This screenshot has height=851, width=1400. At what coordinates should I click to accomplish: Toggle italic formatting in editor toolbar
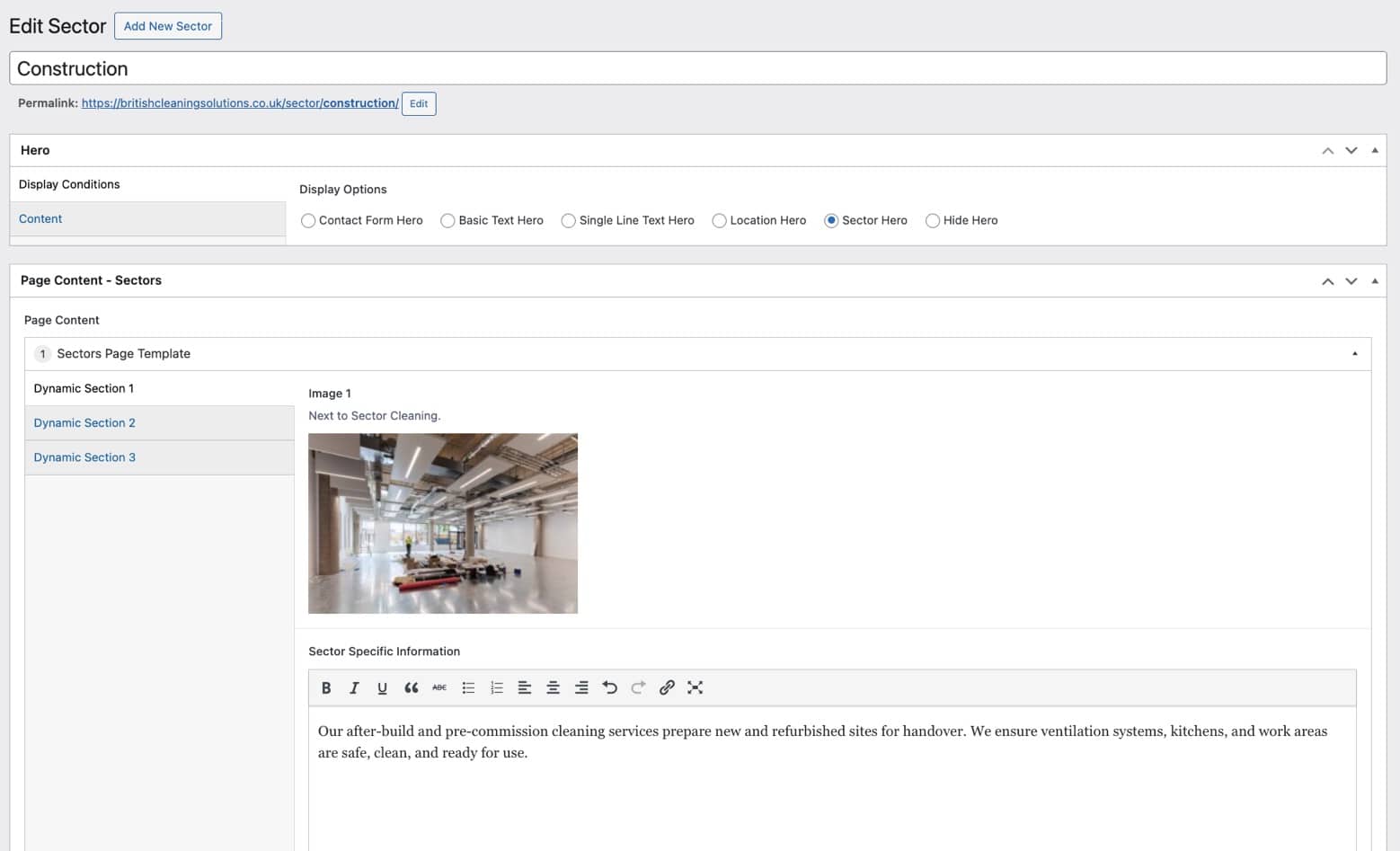[354, 687]
